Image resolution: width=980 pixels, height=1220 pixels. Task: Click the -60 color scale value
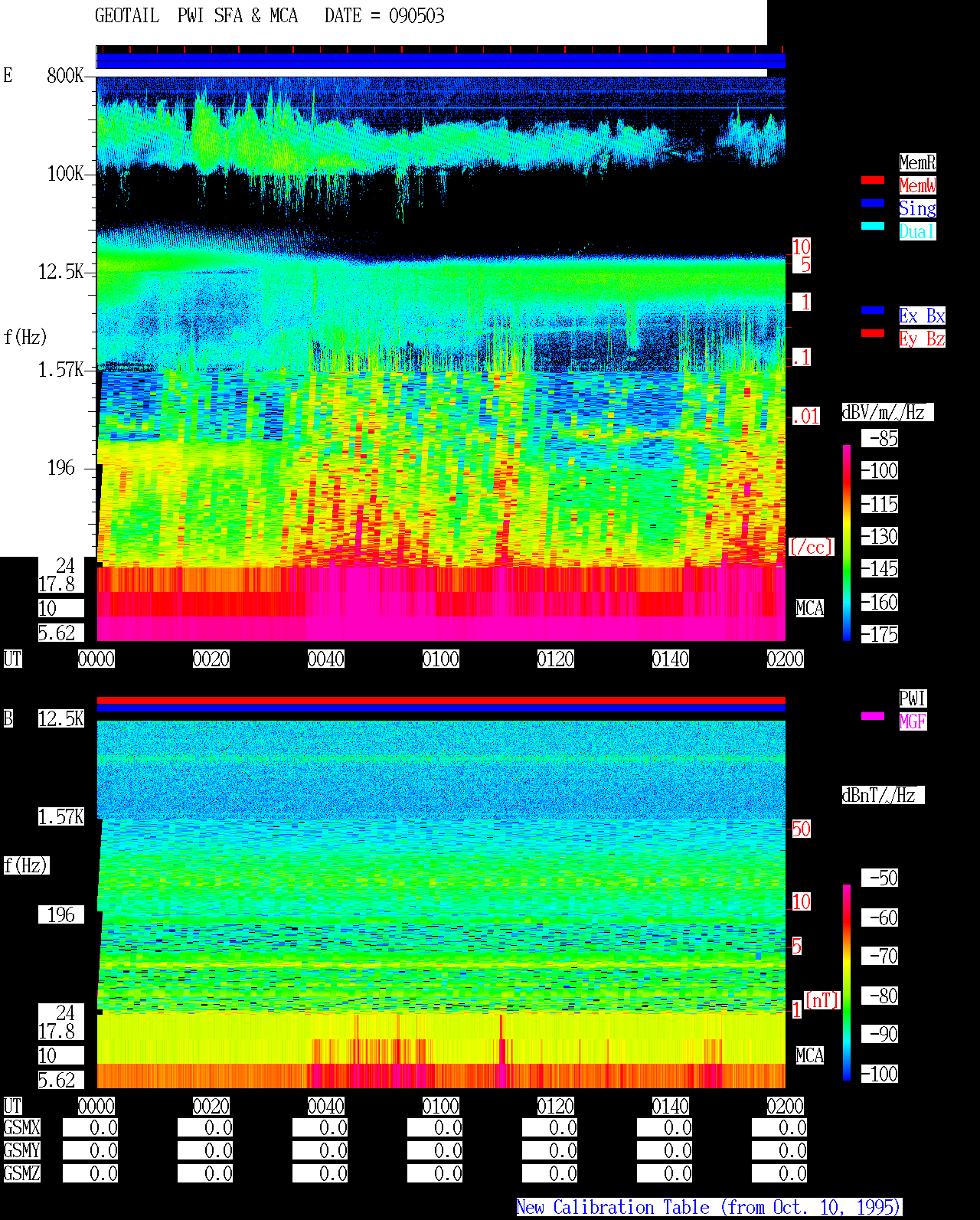click(880, 917)
